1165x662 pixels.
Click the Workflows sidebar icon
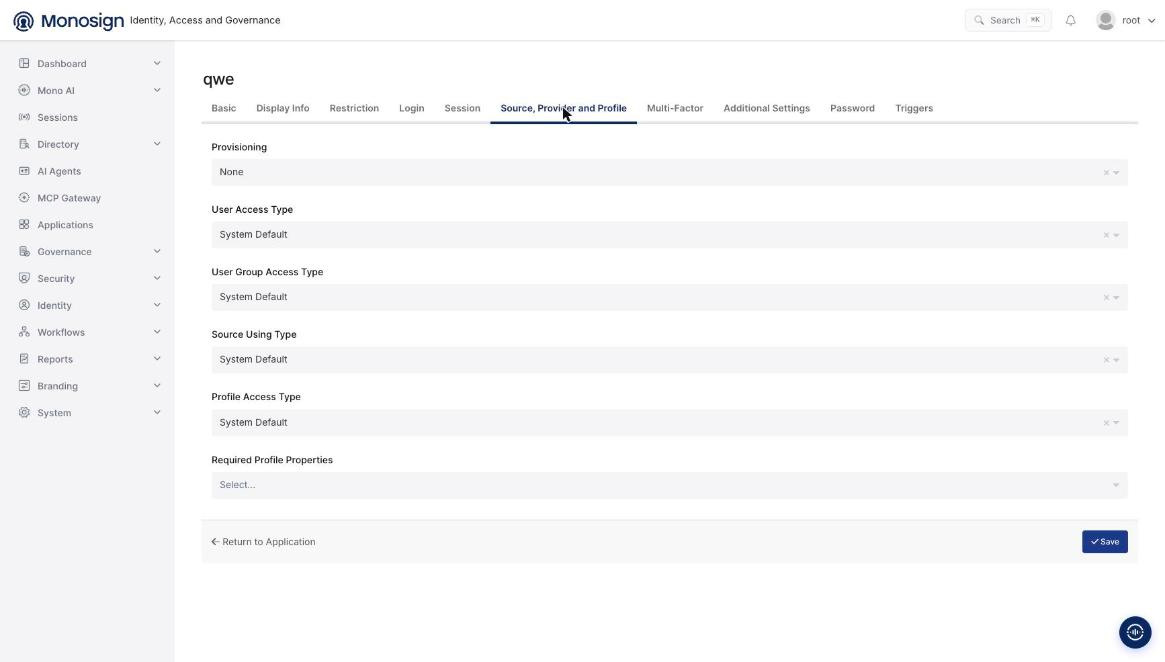coord(25,332)
